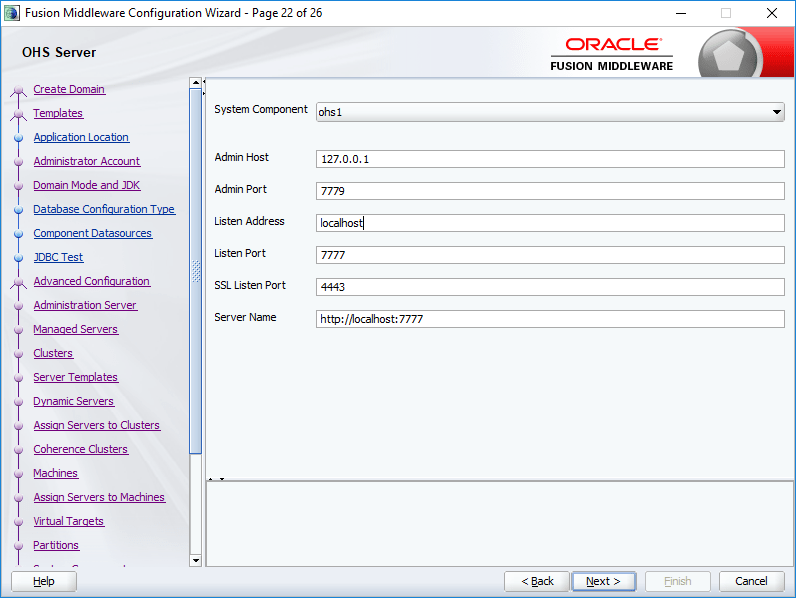Click the Create Domain step marker icon
This screenshot has height=598, width=796.
[19, 90]
